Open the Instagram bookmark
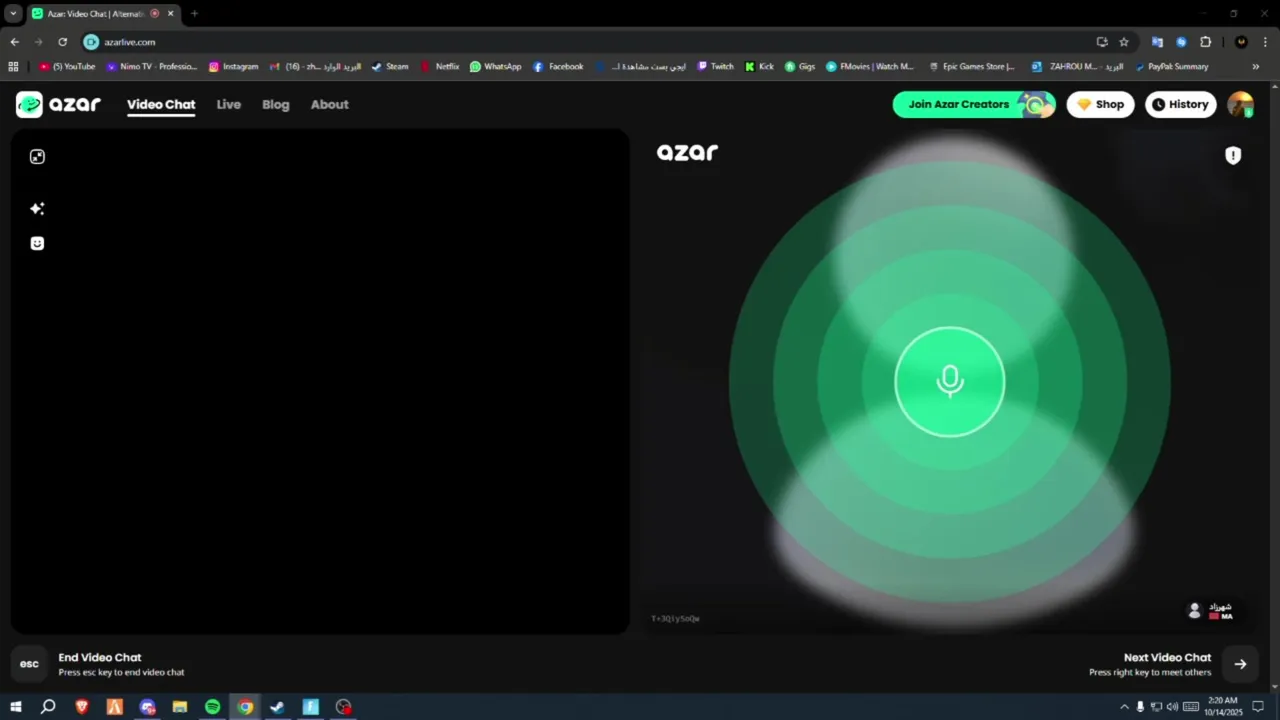The width and height of the screenshot is (1280, 720). tap(233, 67)
